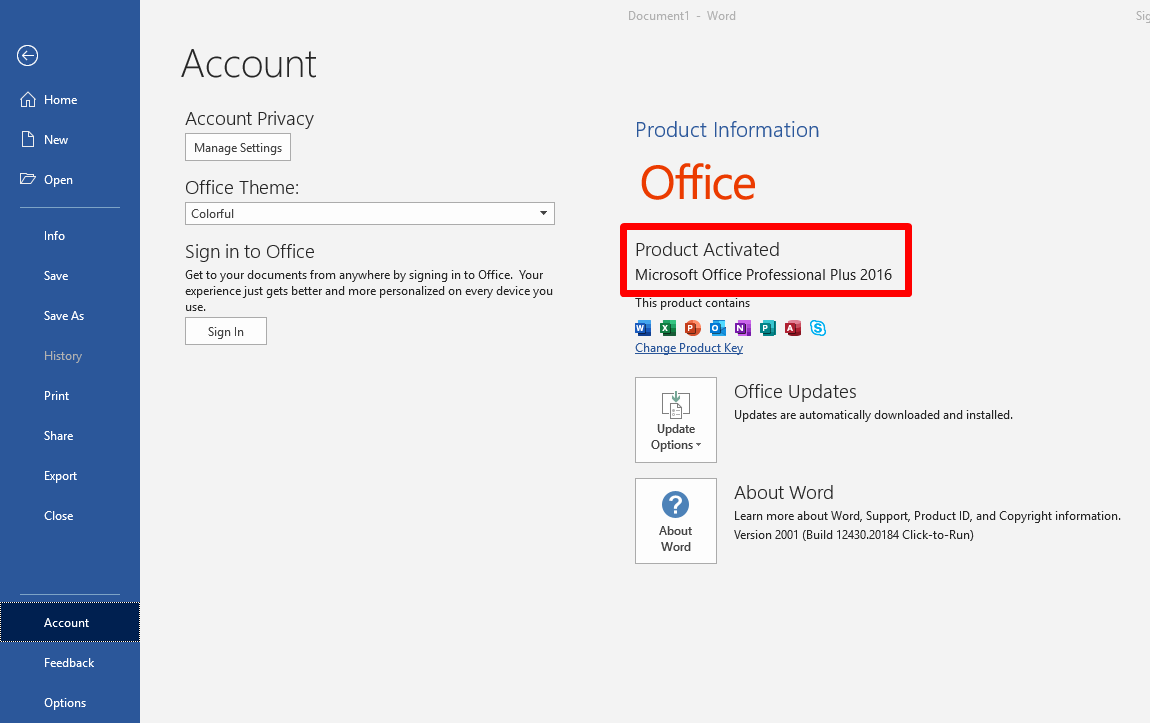Click the Manage Settings button
The height and width of the screenshot is (723, 1150).
pos(237,147)
